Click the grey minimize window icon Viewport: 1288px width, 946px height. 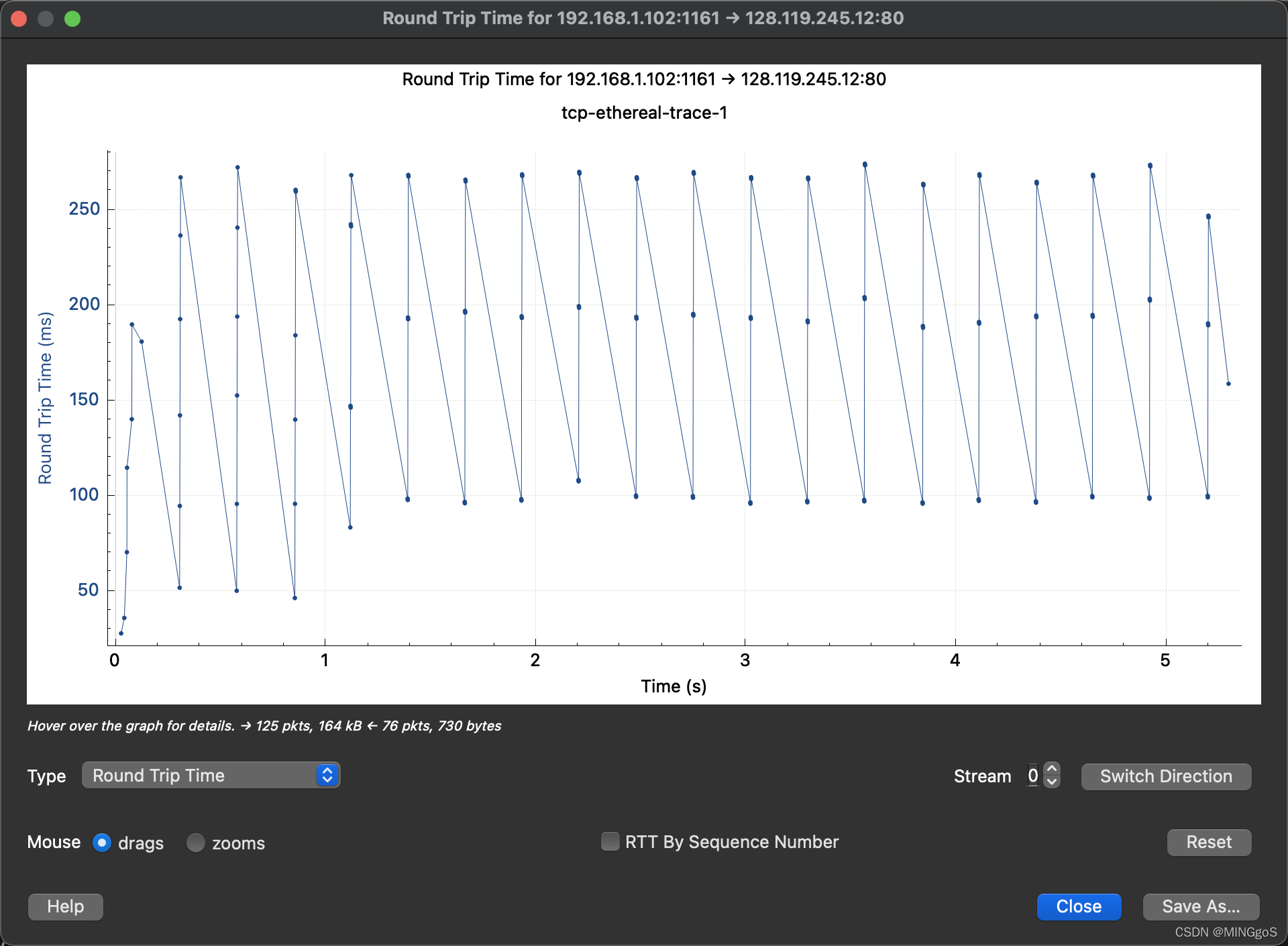pos(46,18)
